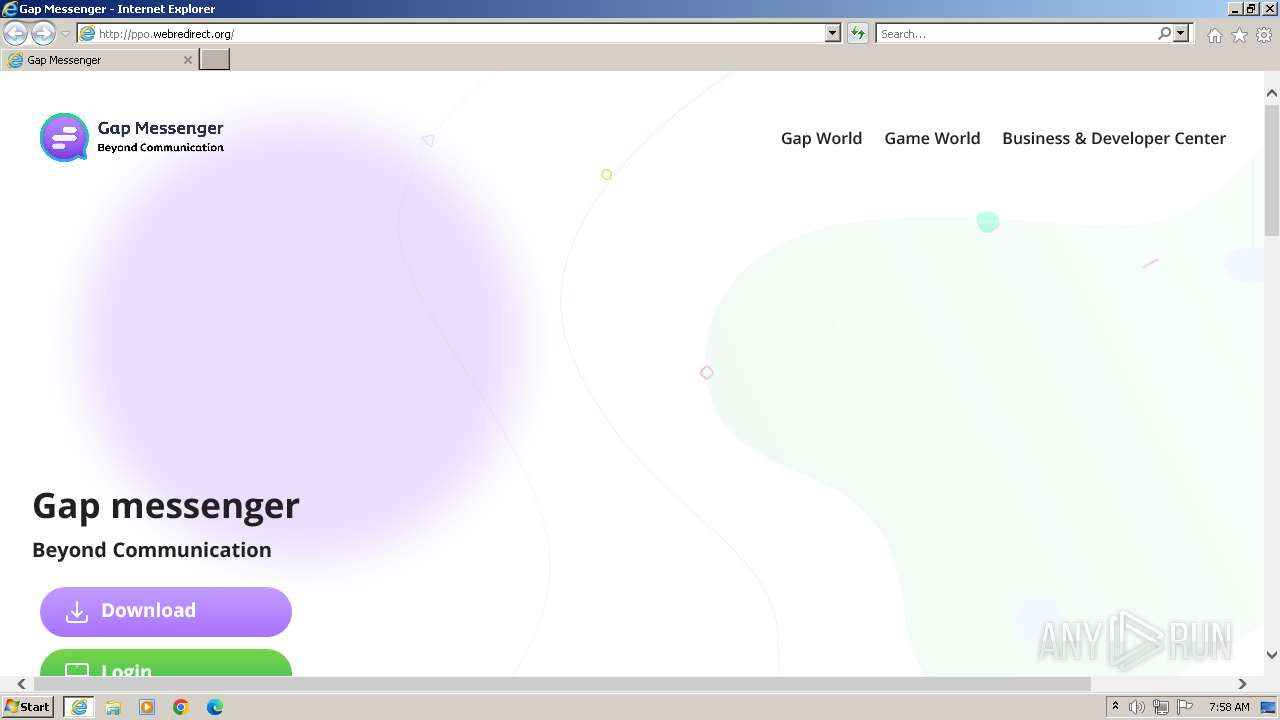
Task: Launch Edge from the taskbar
Action: pos(215,707)
